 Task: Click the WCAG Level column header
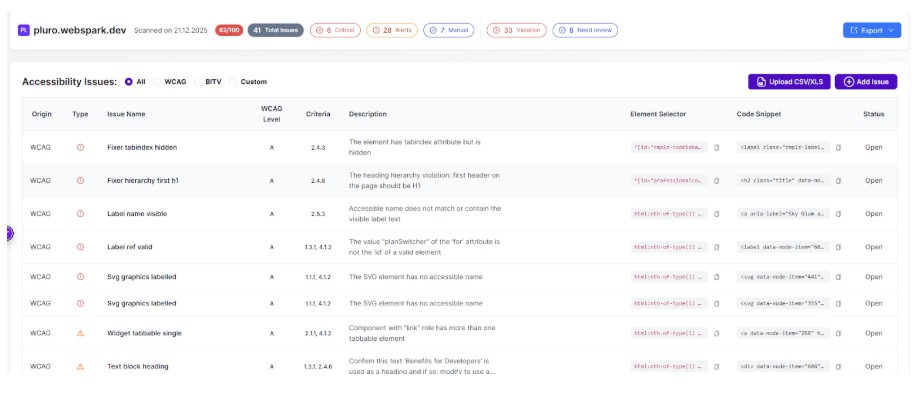pyautogui.click(x=271, y=114)
